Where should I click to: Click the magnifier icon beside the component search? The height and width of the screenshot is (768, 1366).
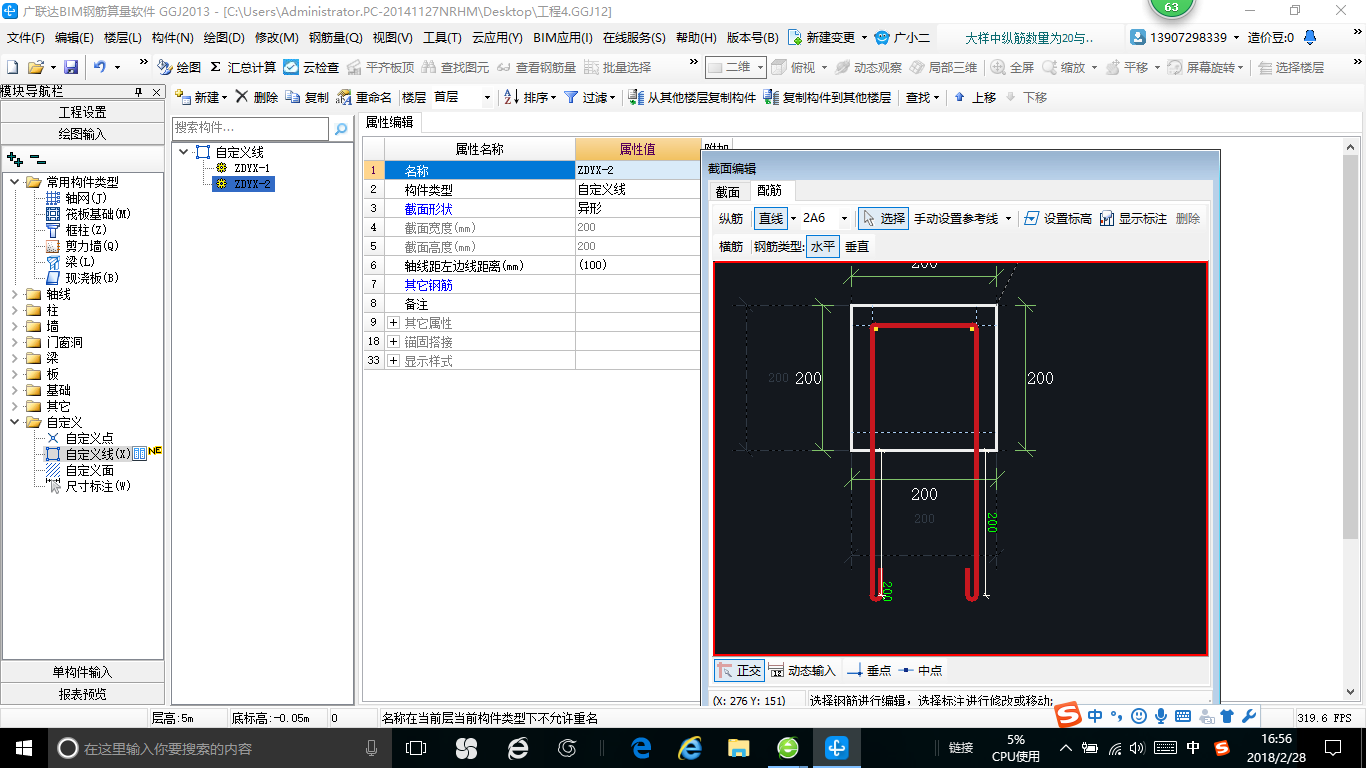(x=341, y=128)
